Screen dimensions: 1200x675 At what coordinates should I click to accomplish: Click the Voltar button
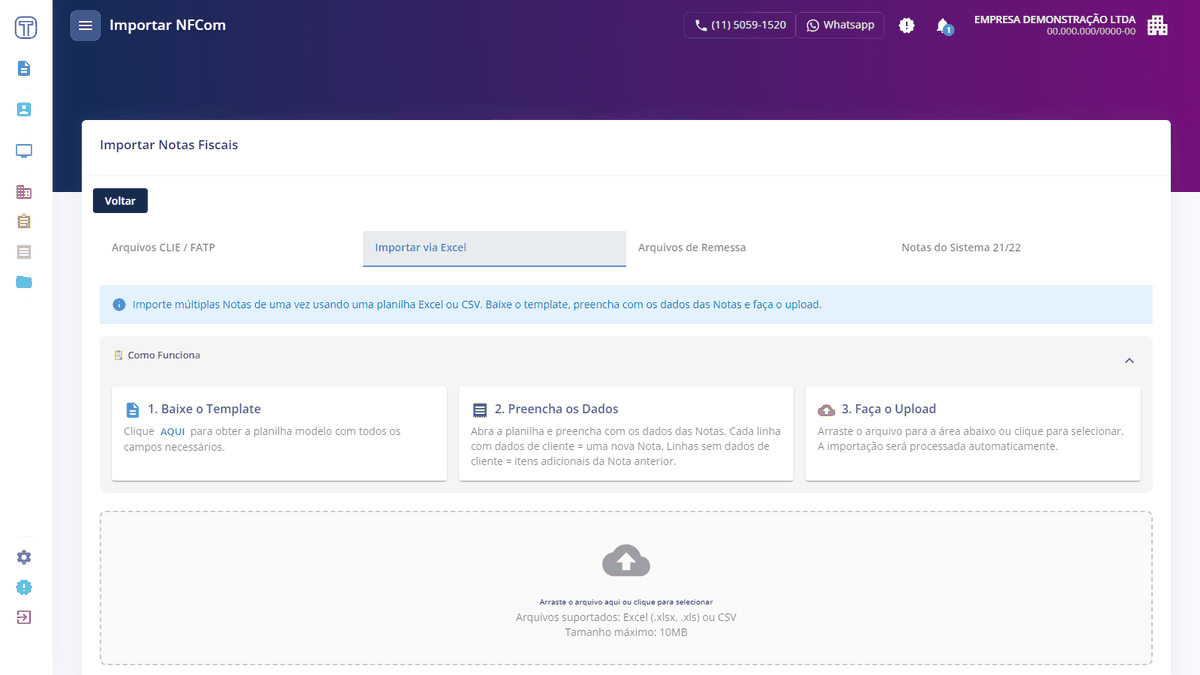[x=120, y=201]
